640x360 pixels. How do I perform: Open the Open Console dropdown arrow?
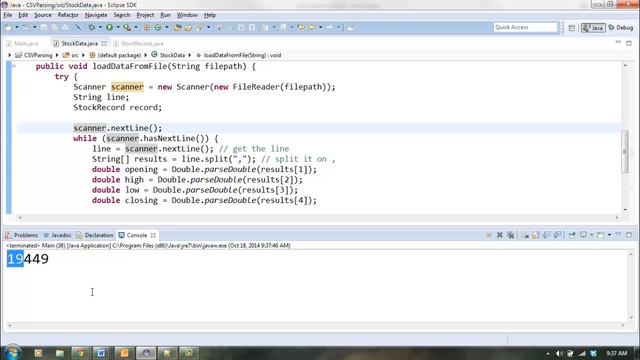coord(609,235)
